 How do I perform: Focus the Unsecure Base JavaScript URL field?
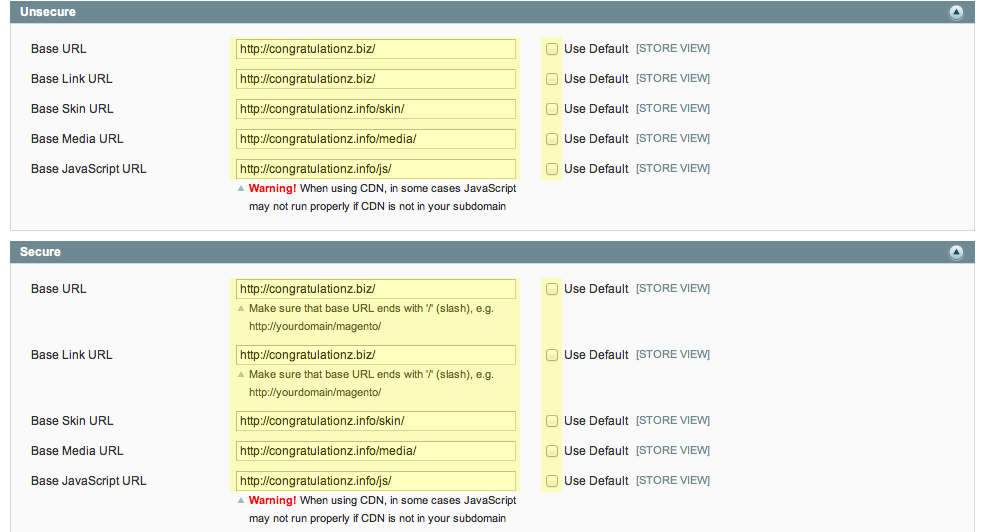(376, 169)
